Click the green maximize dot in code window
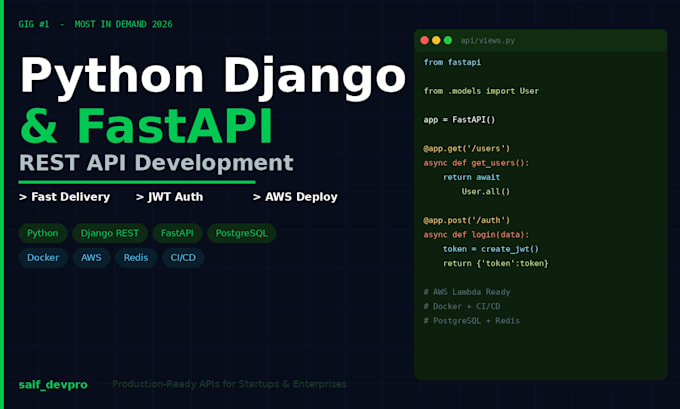This screenshot has width=680, height=409. click(448, 40)
